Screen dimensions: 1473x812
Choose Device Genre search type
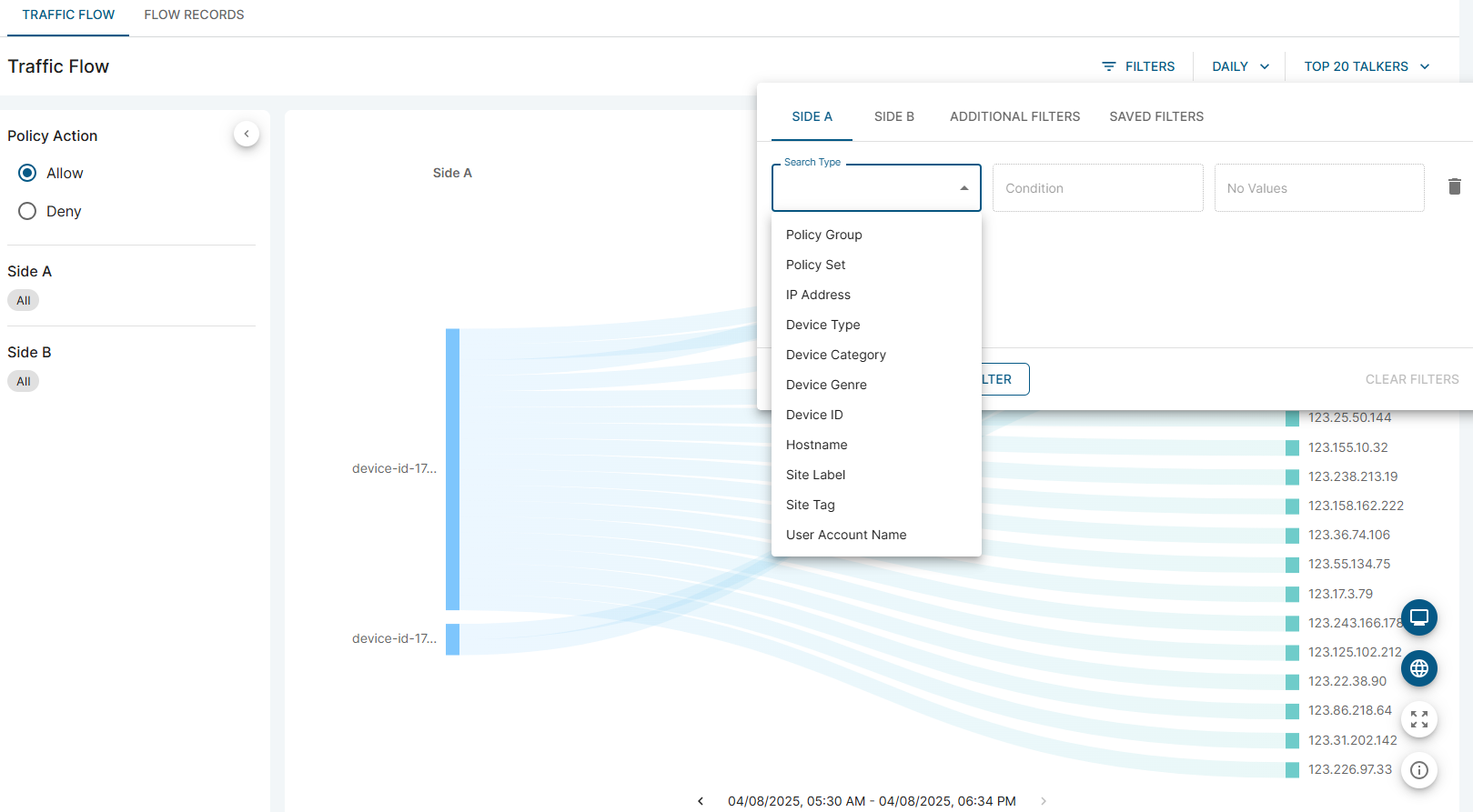876,385
